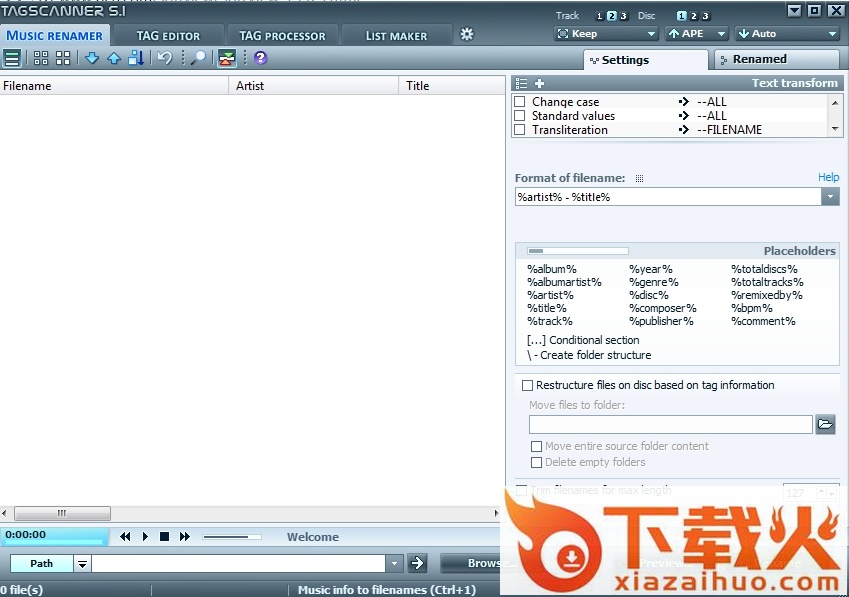Open the APE dropdown
Screen dimensions: 849x597
(697, 34)
